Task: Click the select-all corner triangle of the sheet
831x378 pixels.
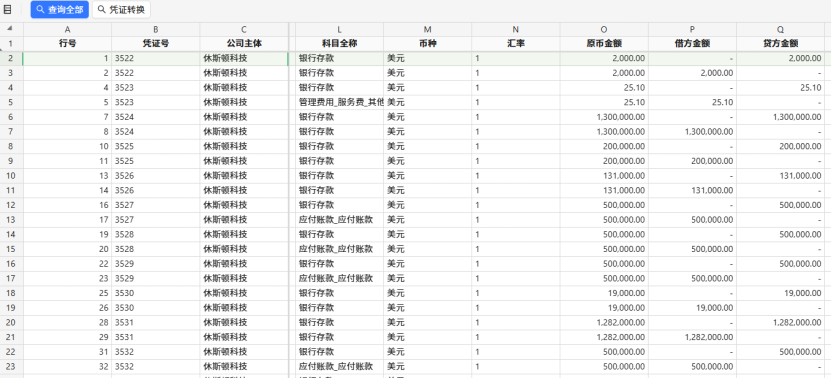Action: [10, 29]
